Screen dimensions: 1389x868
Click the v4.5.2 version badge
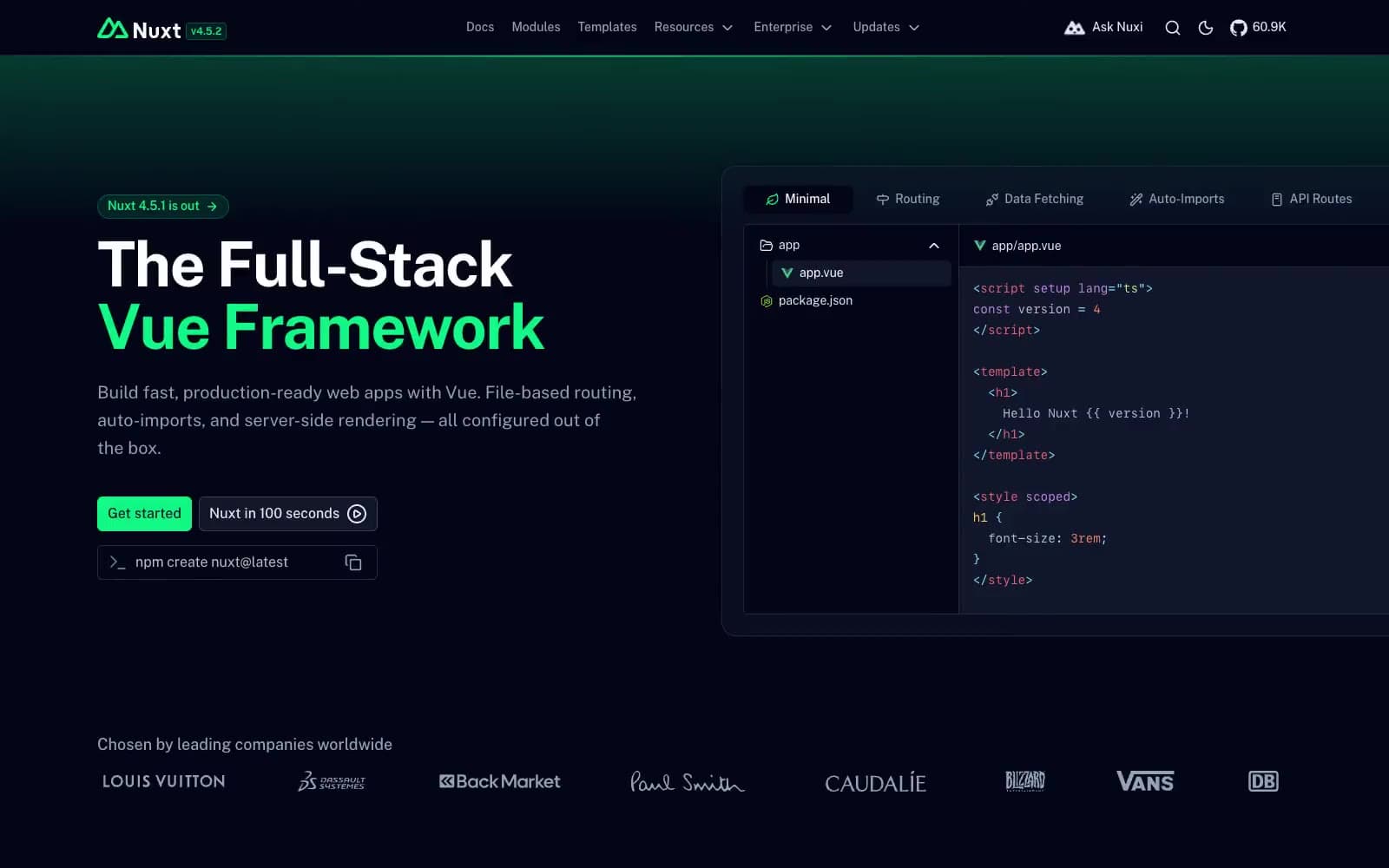pyautogui.click(x=207, y=31)
